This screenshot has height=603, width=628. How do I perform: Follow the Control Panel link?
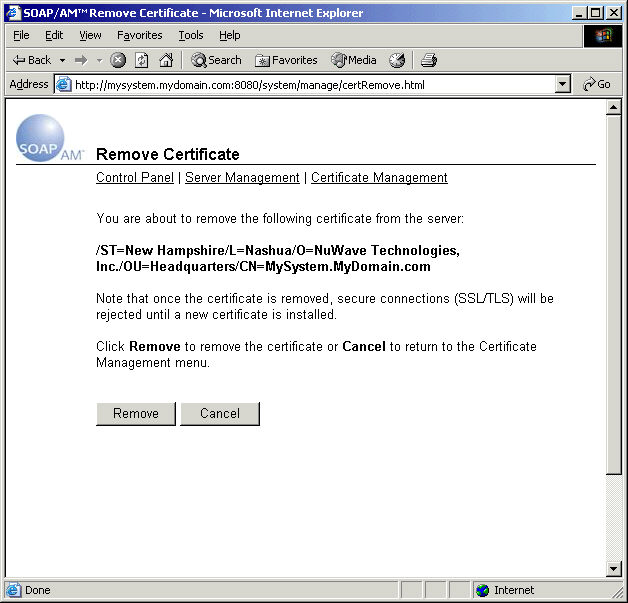click(134, 178)
